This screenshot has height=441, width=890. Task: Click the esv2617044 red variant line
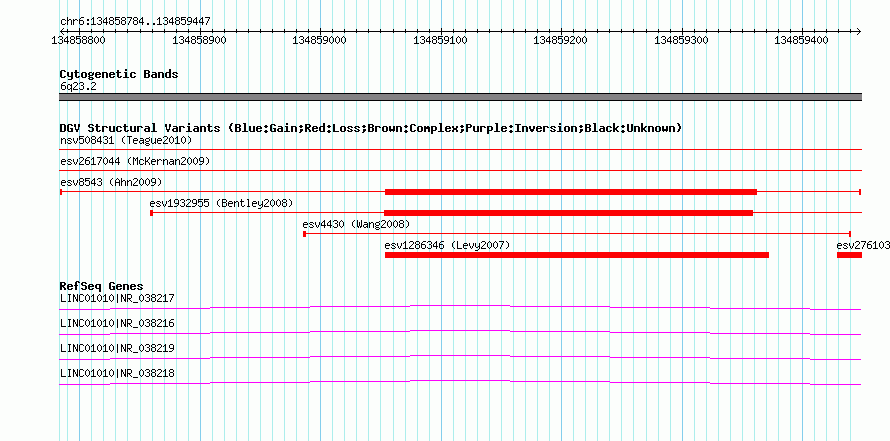coord(460,170)
